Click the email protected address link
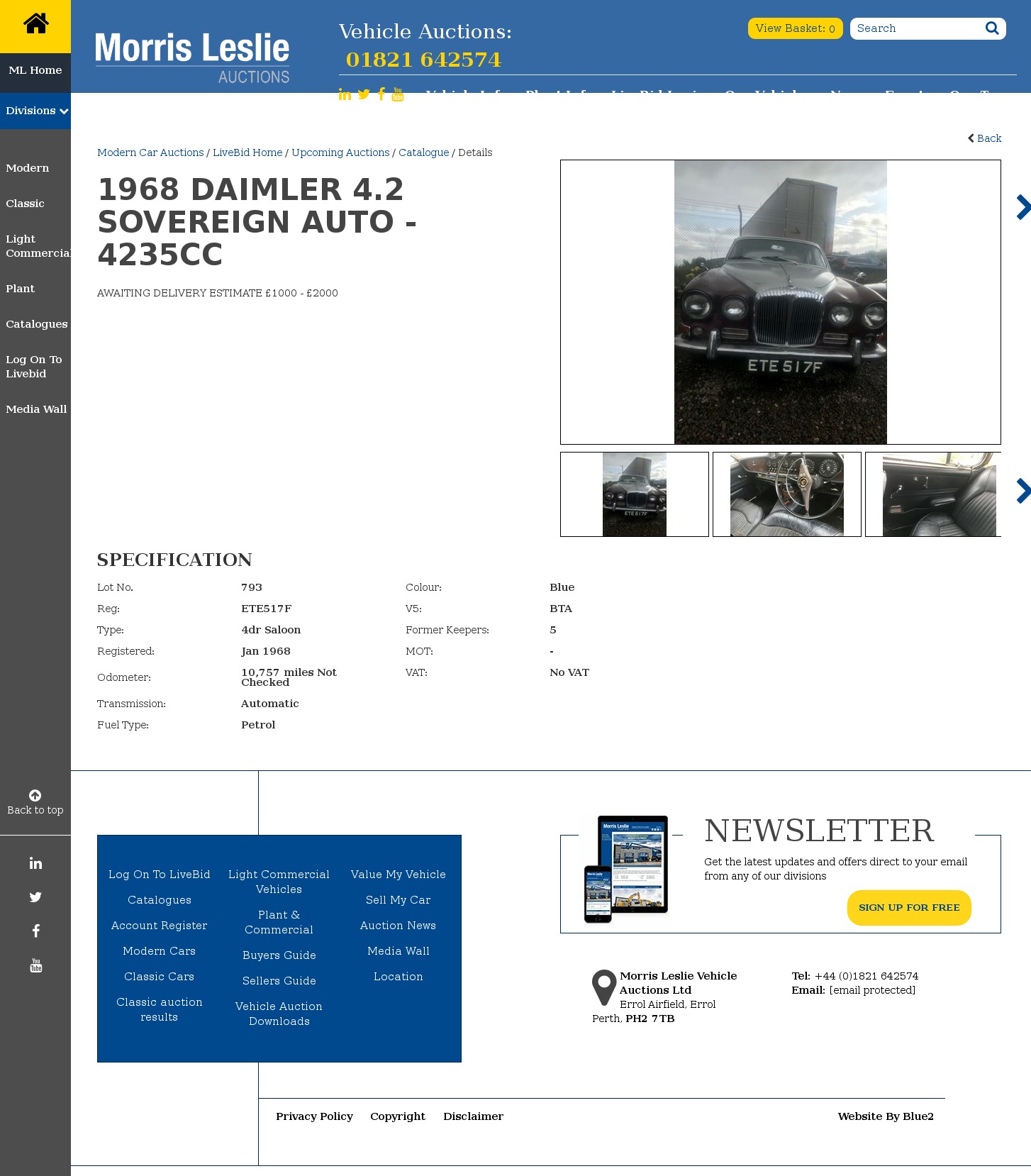1031x1176 pixels. coord(872,990)
